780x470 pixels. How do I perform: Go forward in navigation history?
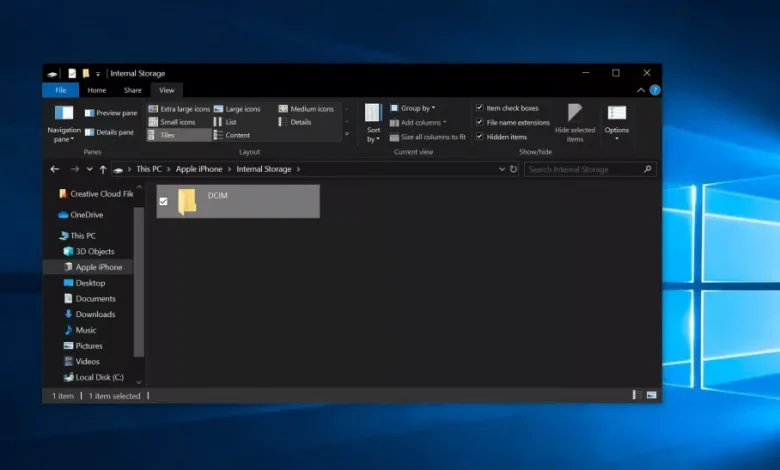(75, 169)
